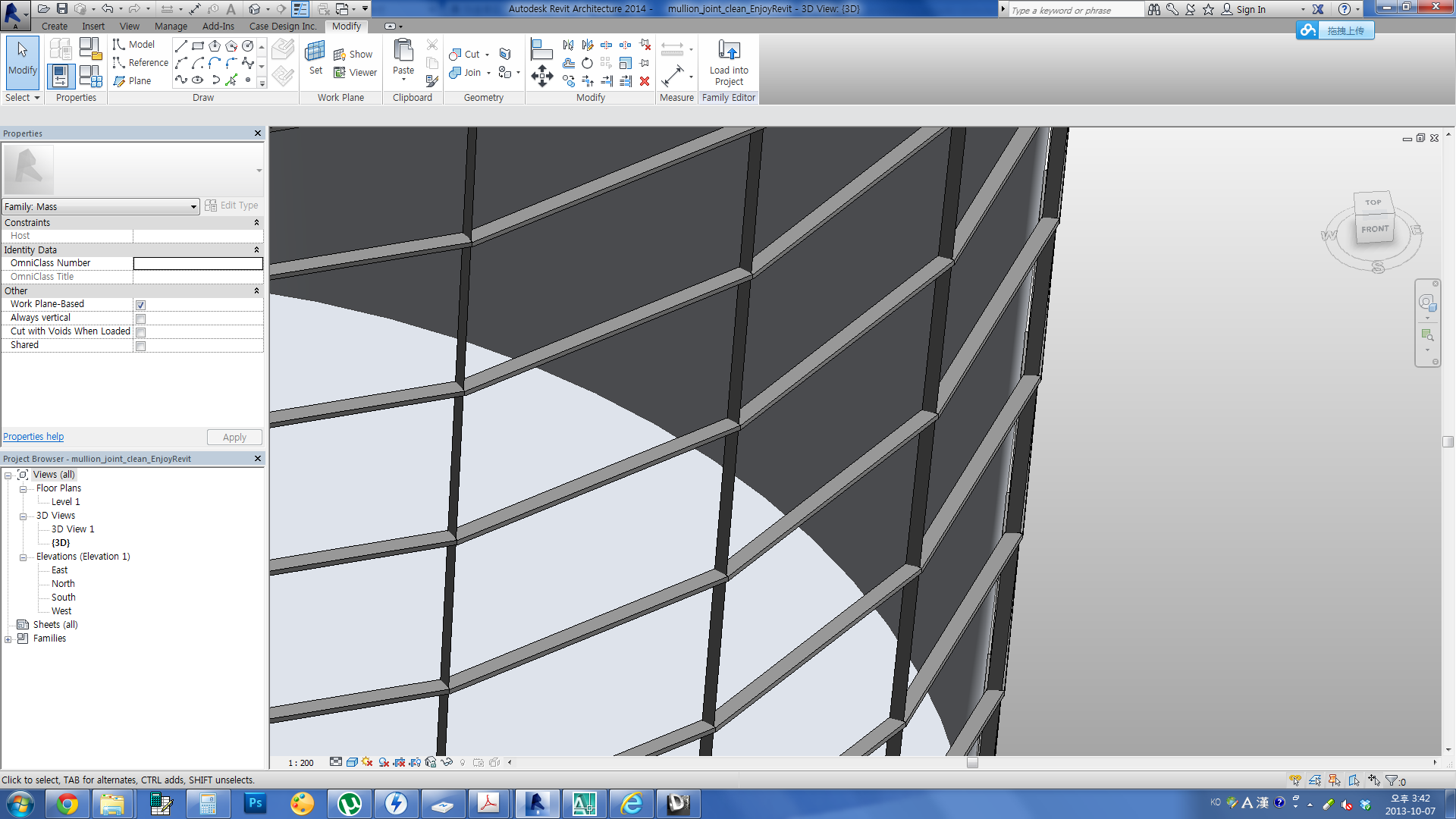Check the Shared checkbox
This screenshot has height=819, width=1456.
point(141,346)
